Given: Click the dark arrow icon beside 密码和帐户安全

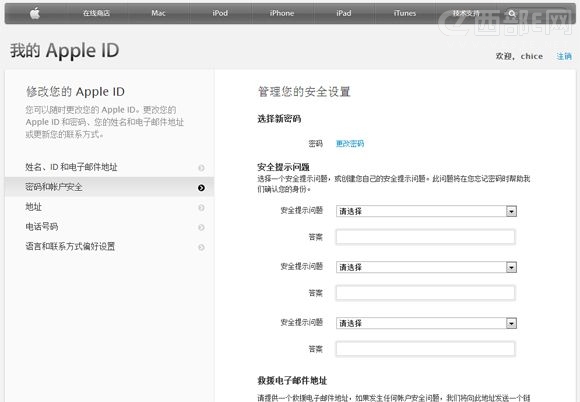Looking at the screenshot, I should (201, 188).
